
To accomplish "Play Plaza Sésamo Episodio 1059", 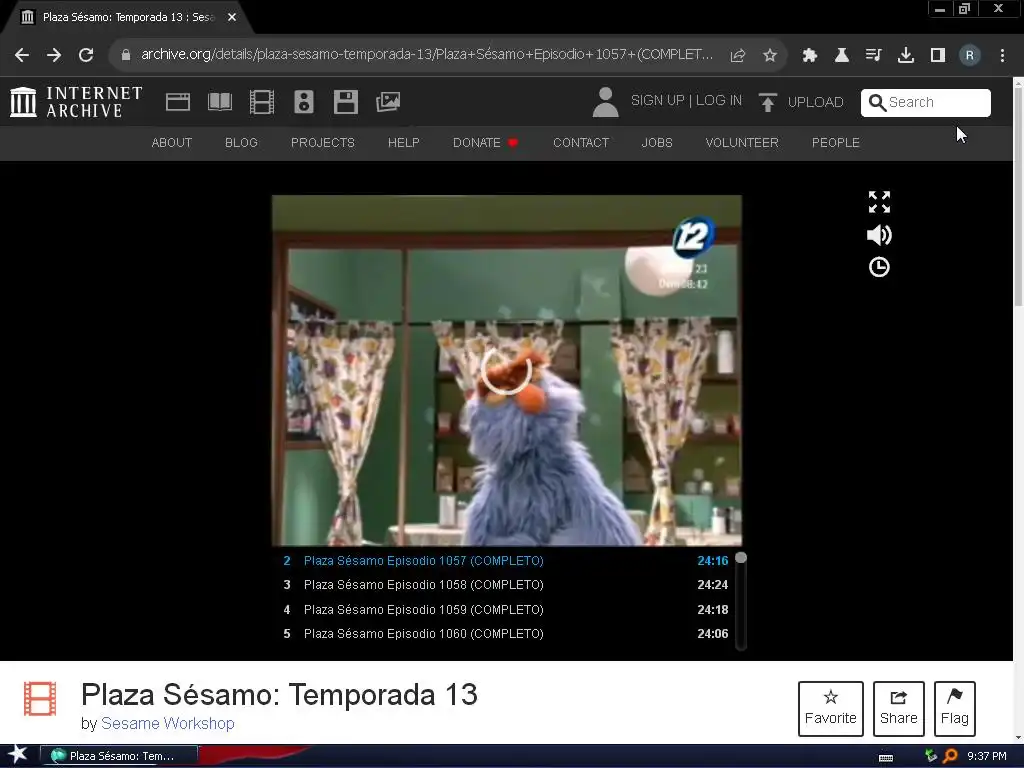I will point(506,609).
